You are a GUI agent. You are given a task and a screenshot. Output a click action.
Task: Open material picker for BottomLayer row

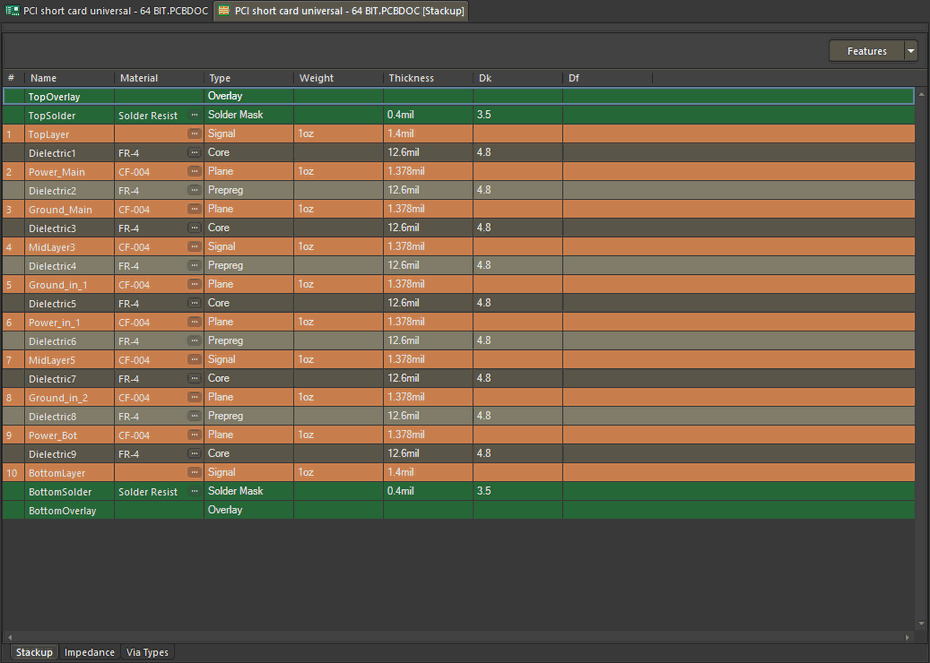[195, 473]
